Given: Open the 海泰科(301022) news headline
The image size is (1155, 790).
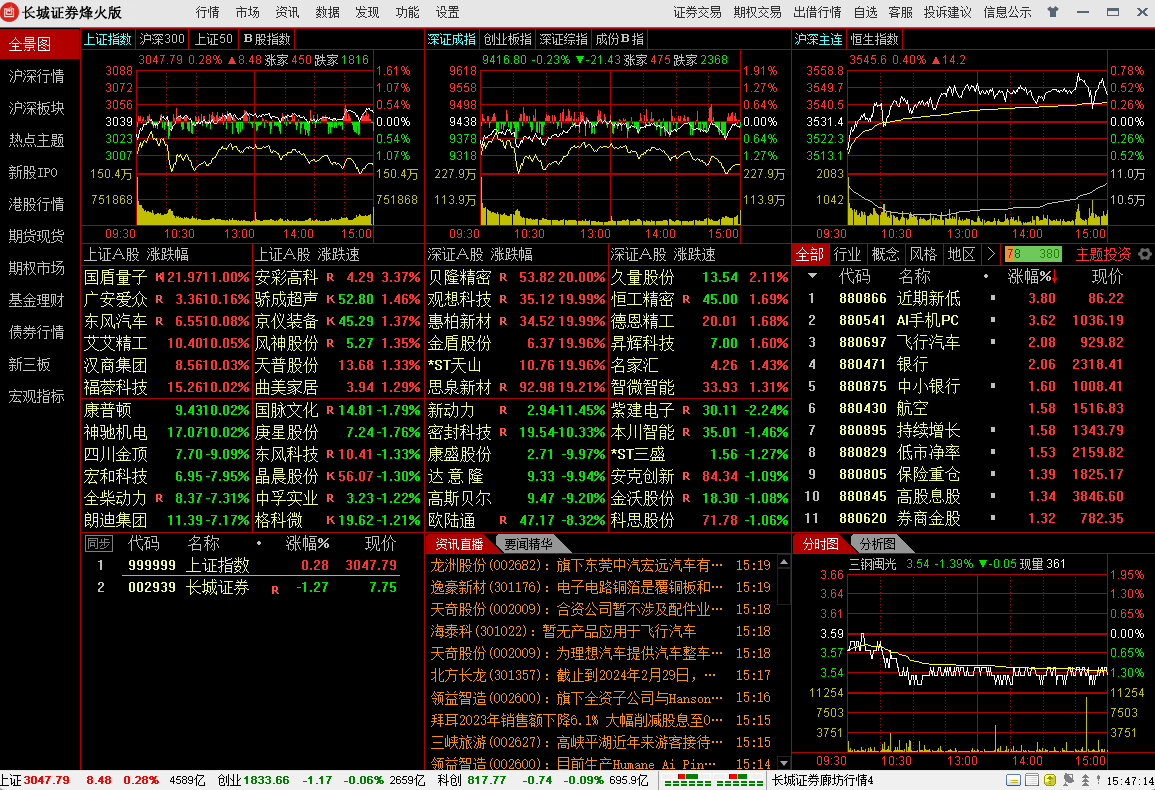Looking at the screenshot, I should coord(564,632).
